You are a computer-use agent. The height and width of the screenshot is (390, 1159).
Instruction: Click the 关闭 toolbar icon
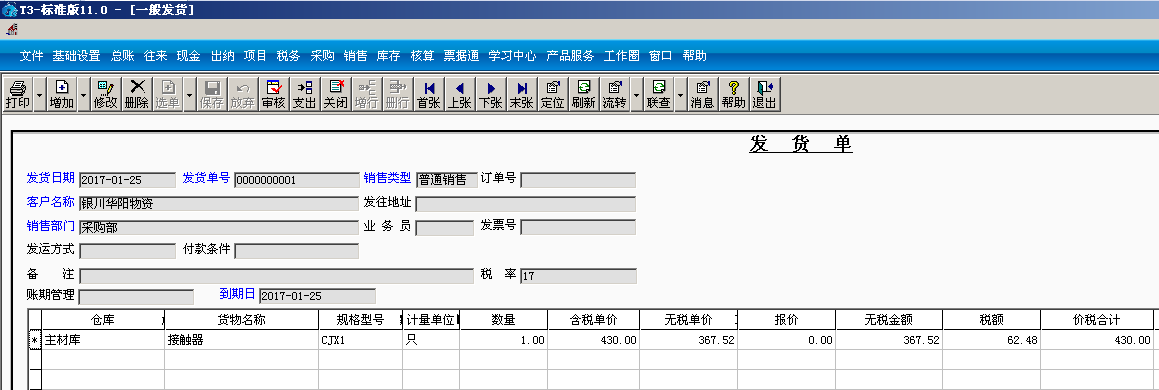[x=336, y=95]
